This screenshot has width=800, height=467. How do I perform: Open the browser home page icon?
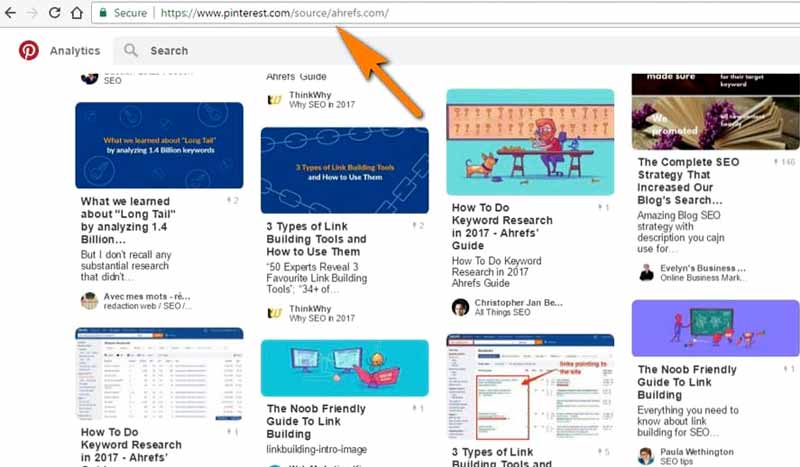point(77,13)
